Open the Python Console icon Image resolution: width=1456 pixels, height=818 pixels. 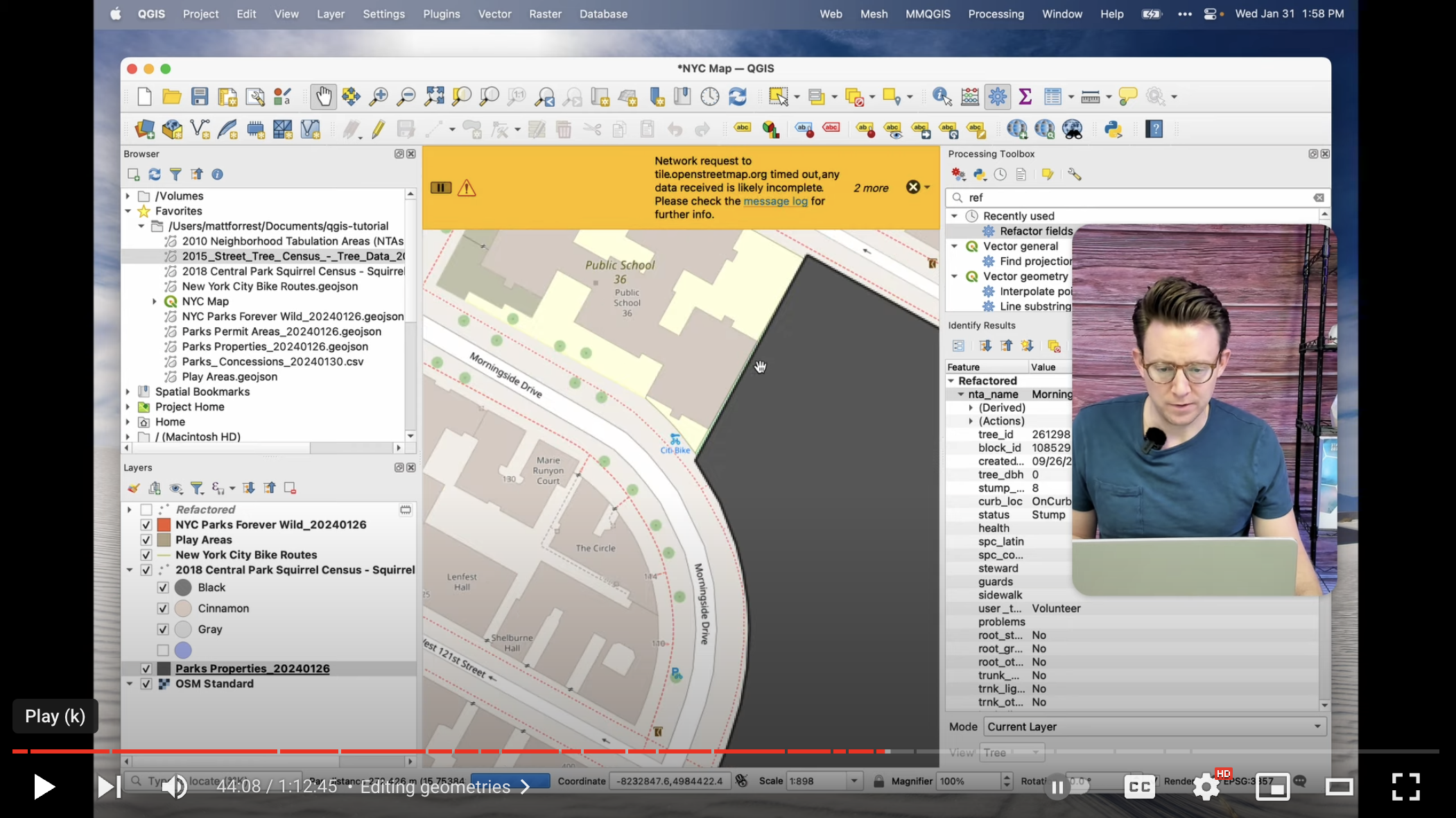coord(1113,129)
